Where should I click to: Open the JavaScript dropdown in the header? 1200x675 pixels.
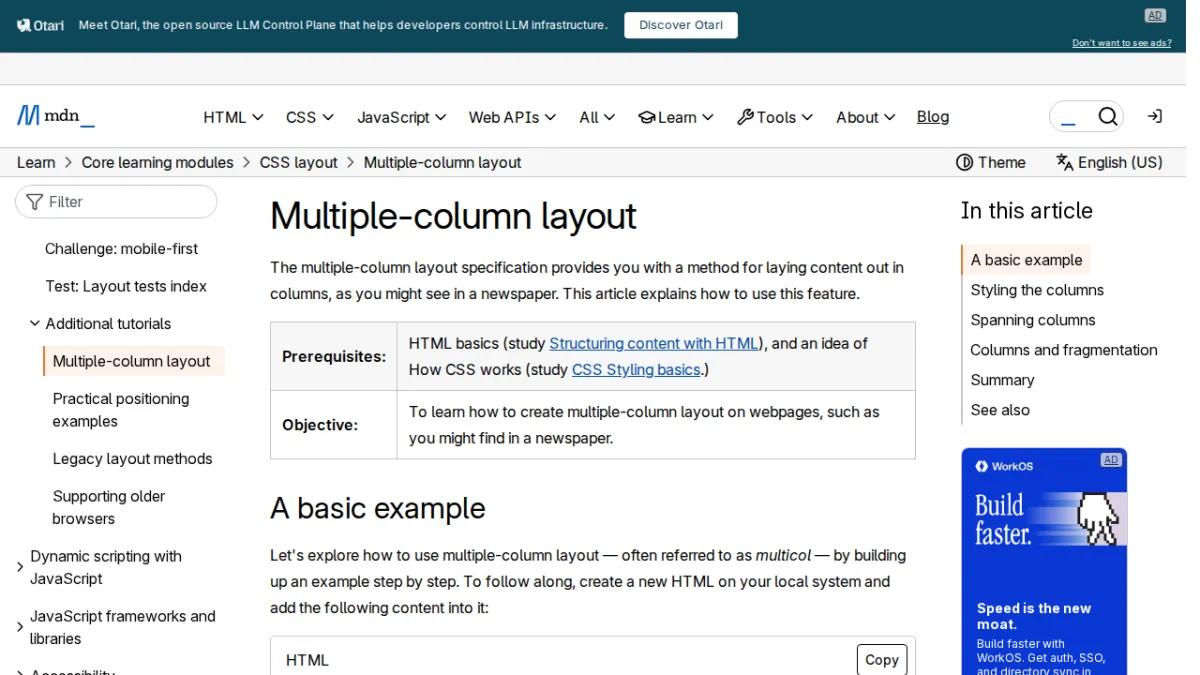(x=401, y=117)
